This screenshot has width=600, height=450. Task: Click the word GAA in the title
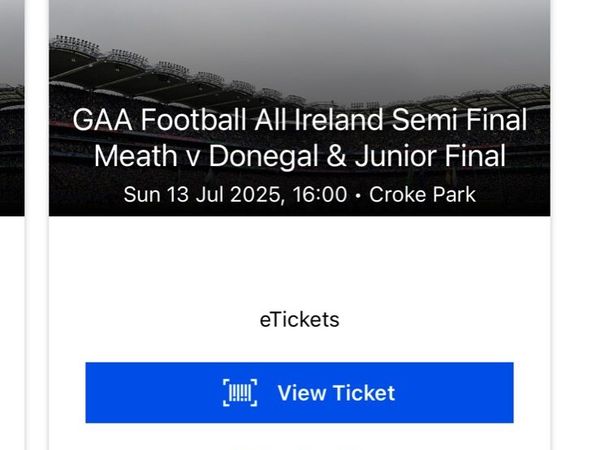[103, 120]
